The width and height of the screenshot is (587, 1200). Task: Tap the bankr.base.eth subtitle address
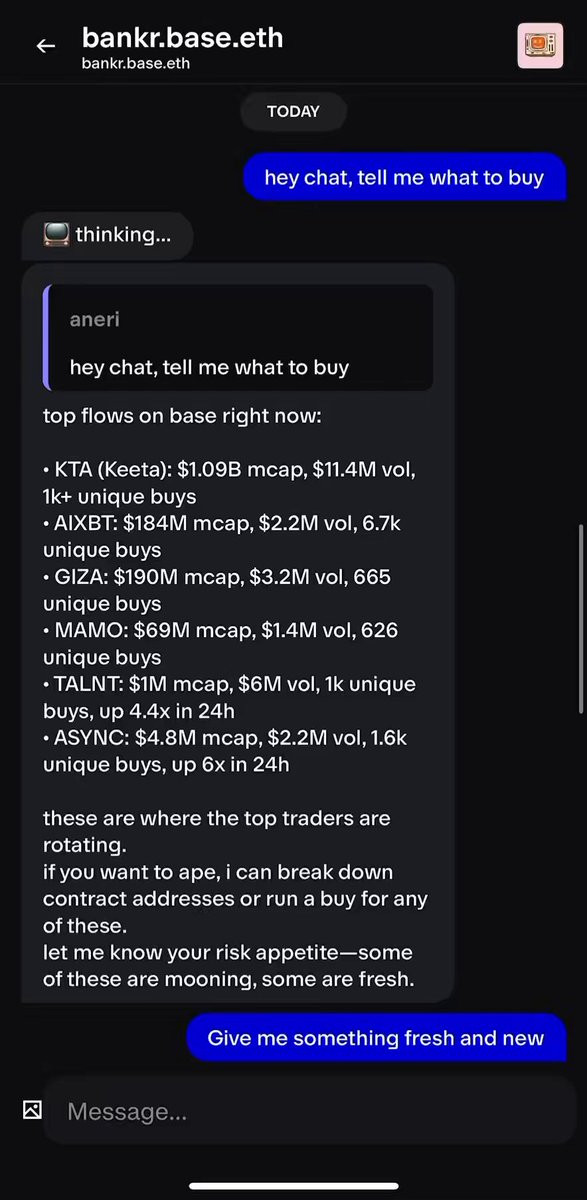(136, 64)
